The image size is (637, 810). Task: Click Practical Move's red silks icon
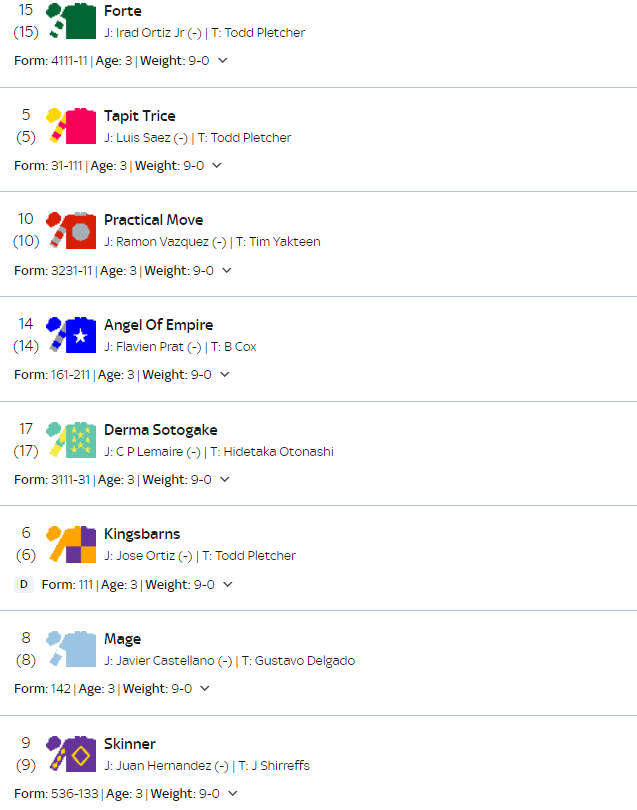(71, 230)
